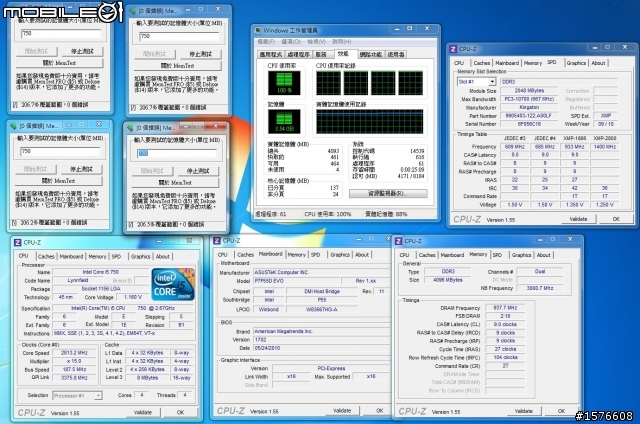This screenshot has height=424, width=640.
Task: Click the 'P7P55D EVO' model field
Action: pos(296,281)
